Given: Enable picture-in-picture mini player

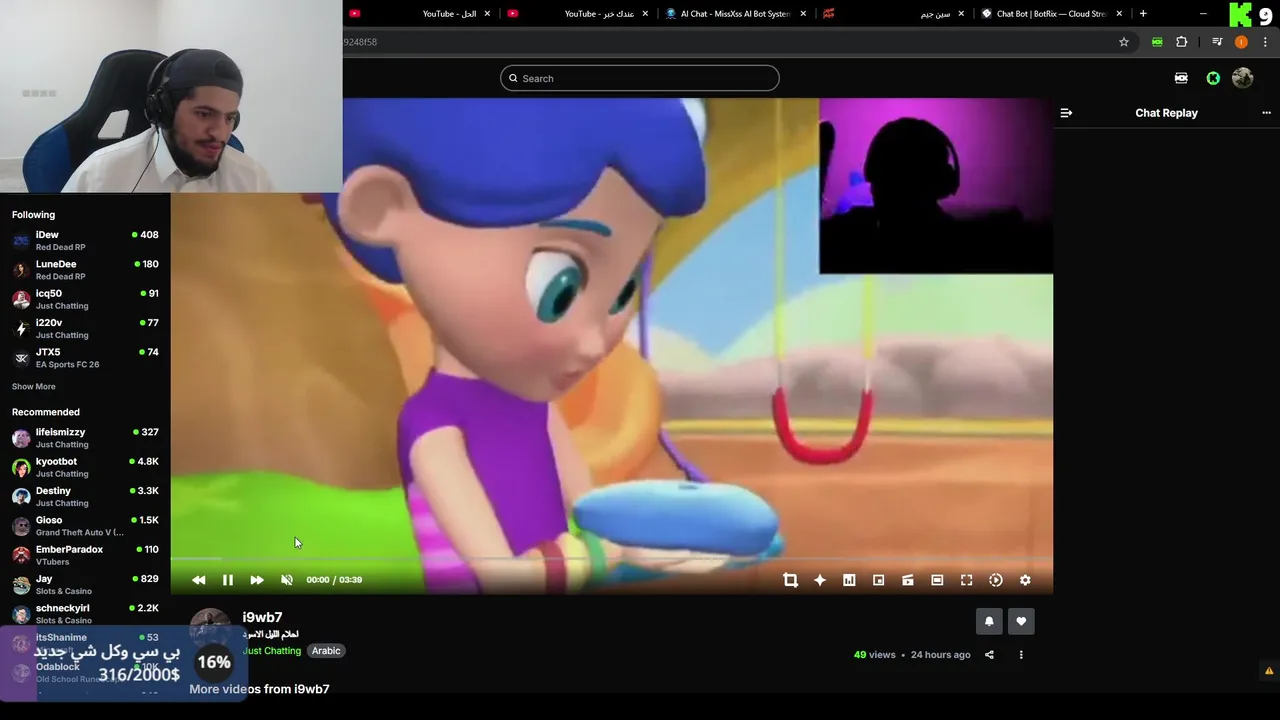Looking at the screenshot, I should click(878, 580).
